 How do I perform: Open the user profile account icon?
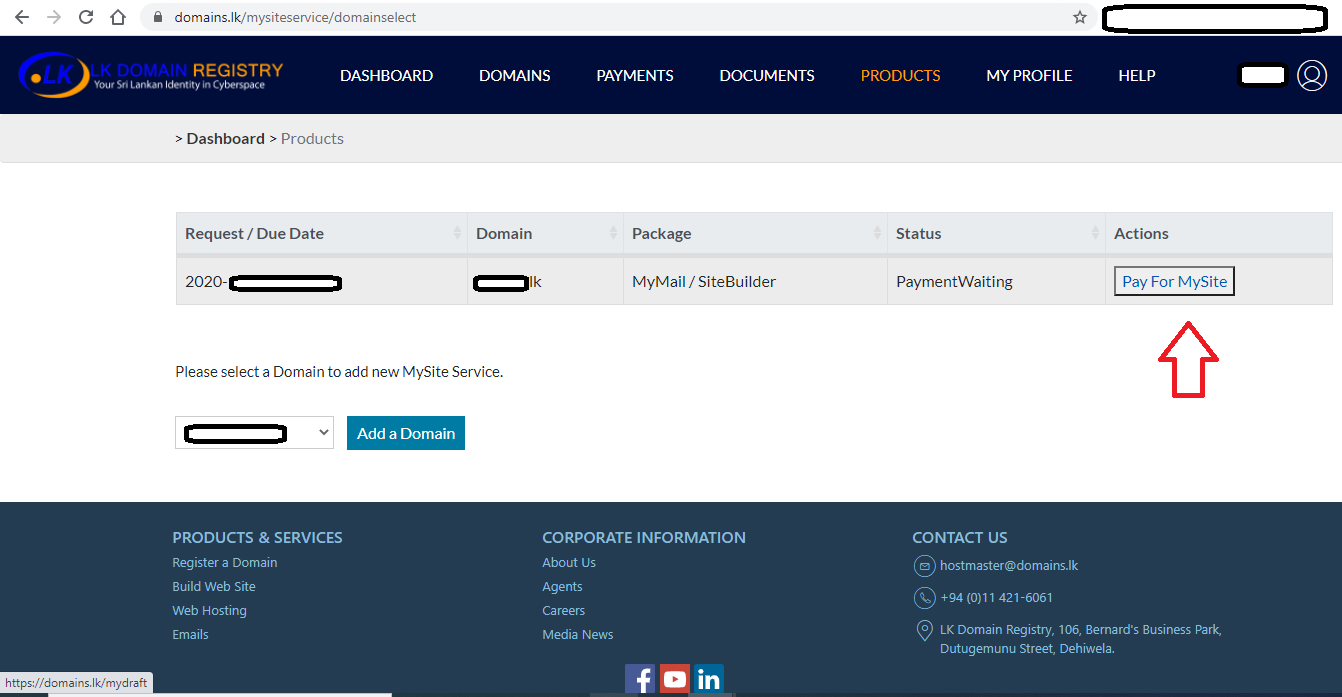pyautogui.click(x=1312, y=75)
